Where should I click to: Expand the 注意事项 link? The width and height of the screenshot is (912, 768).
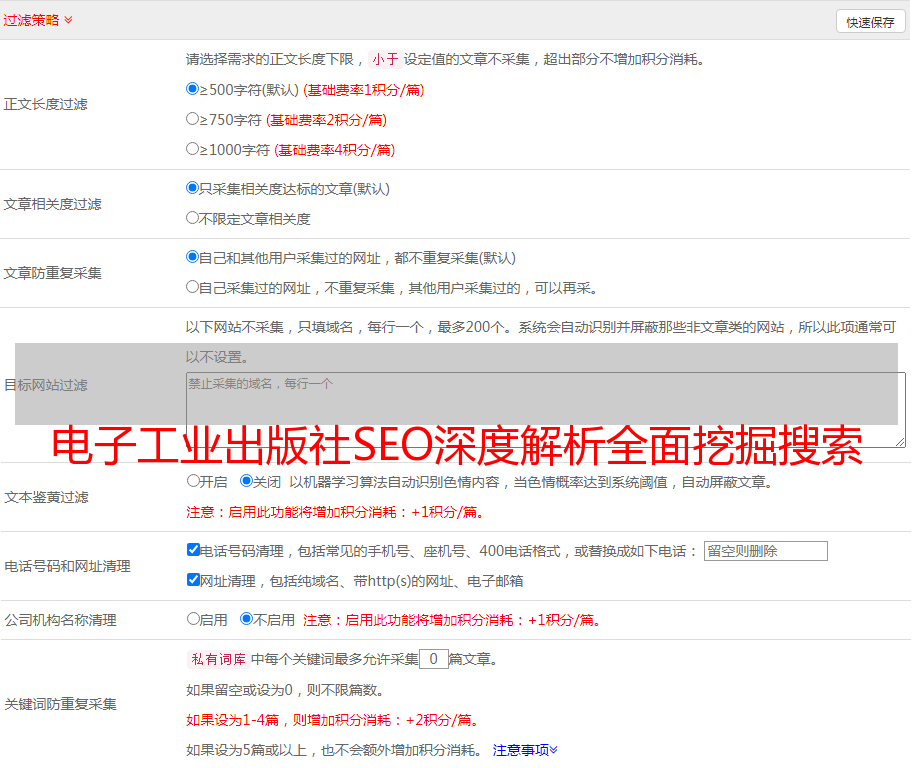524,750
